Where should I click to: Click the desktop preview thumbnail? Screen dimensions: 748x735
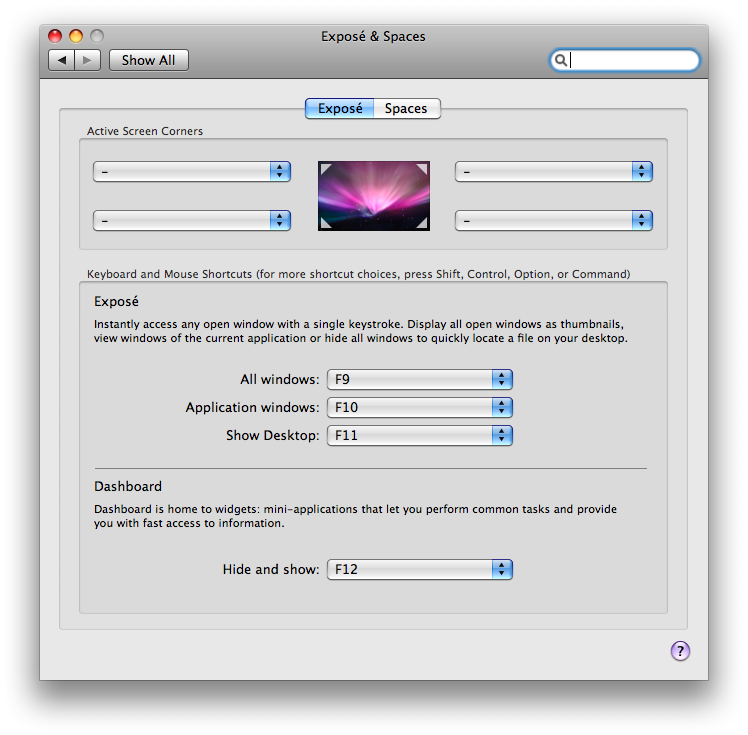point(374,196)
